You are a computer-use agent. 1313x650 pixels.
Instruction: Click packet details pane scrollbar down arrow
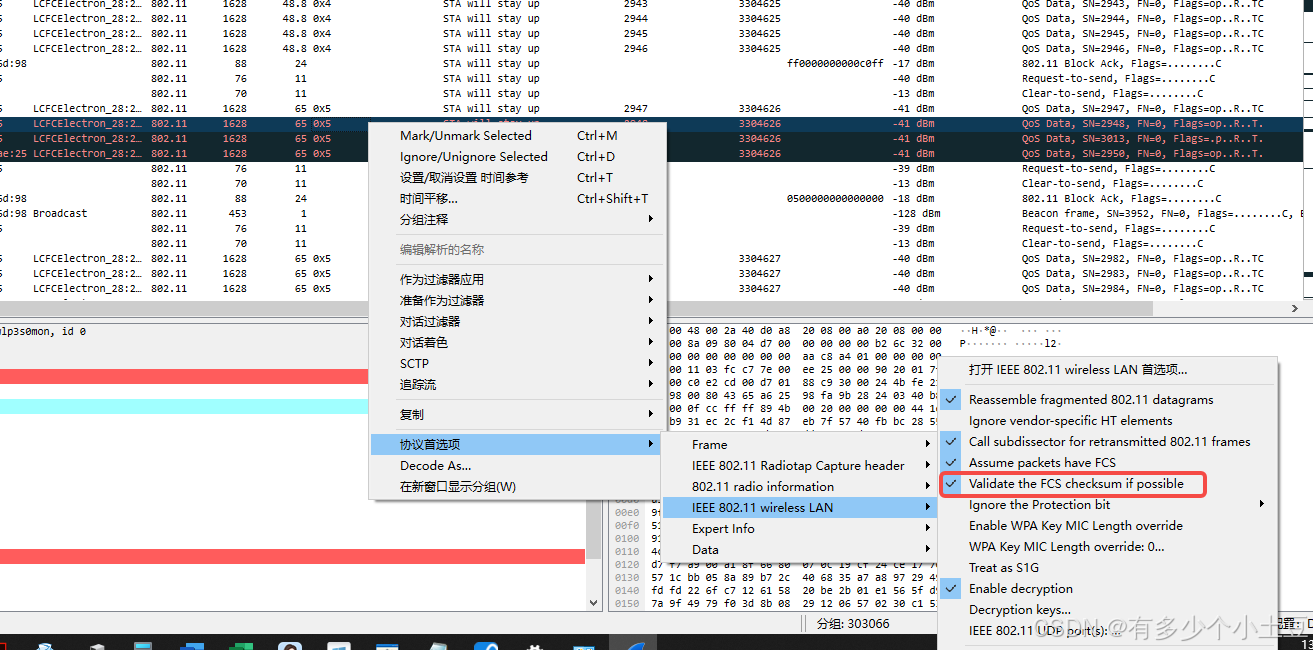point(593,603)
